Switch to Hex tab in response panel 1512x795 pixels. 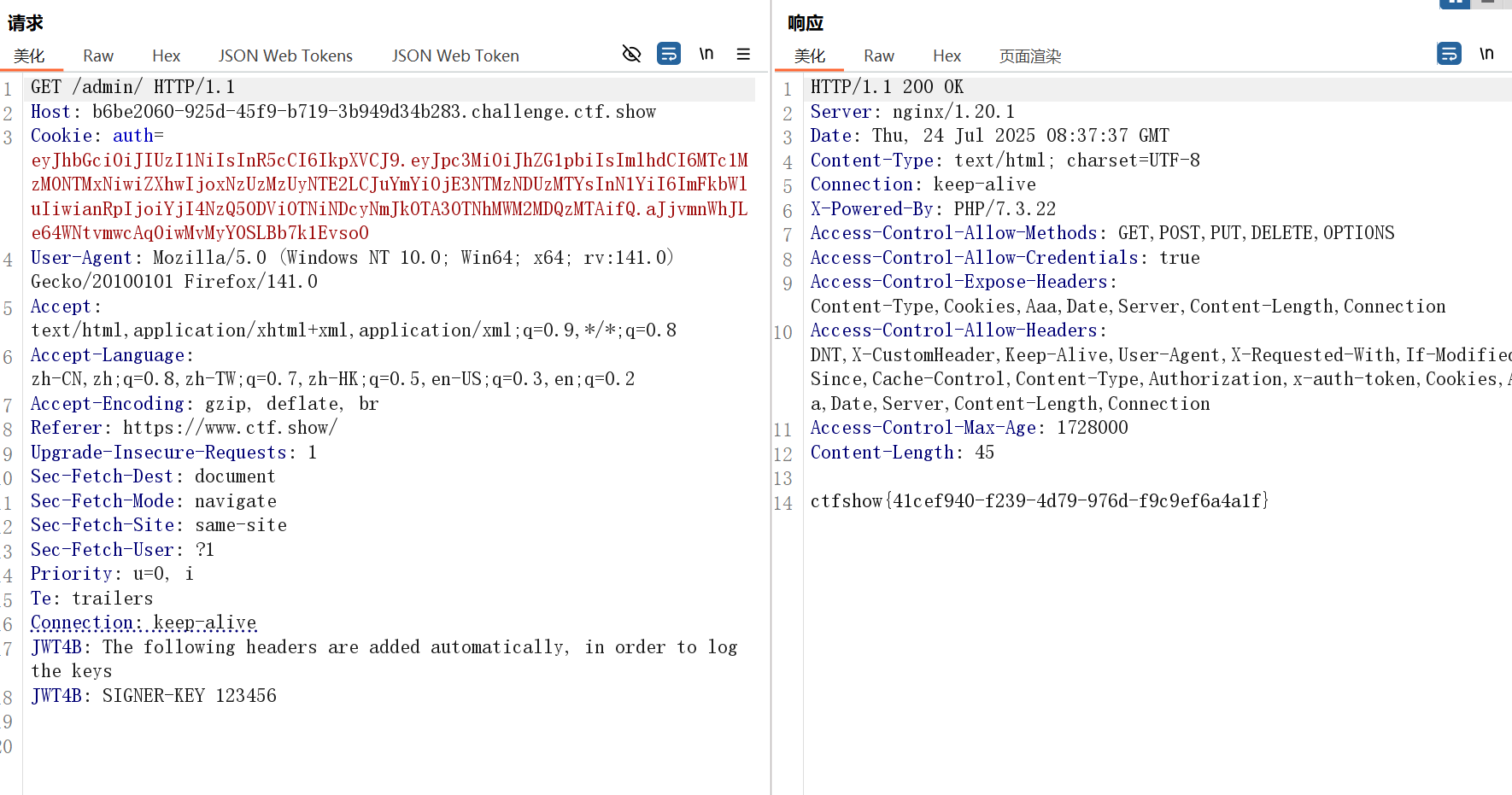(946, 56)
